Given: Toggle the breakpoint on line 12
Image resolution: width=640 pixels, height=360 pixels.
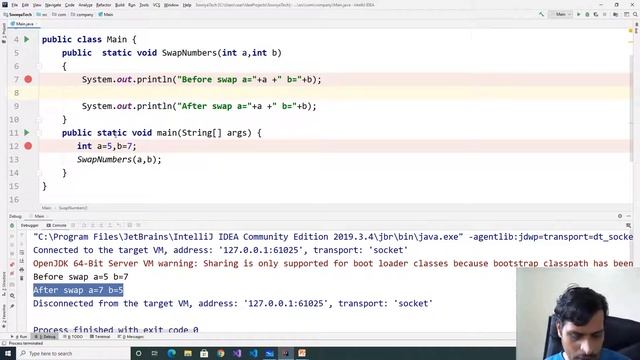Looking at the screenshot, I should coord(28,146).
